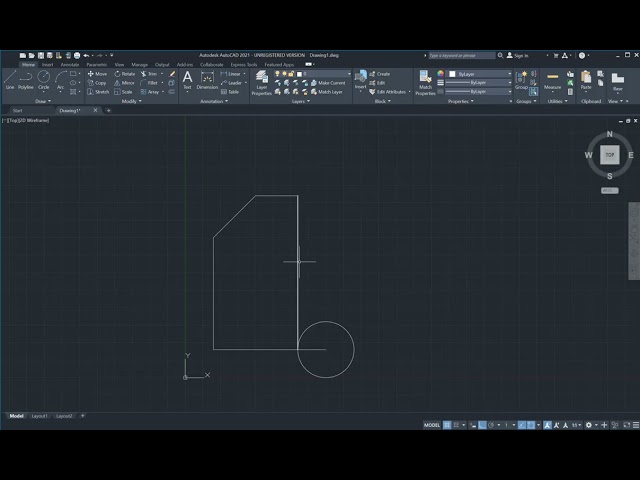Toggle Clean Screen icon in status bar
The width and height of the screenshot is (640, 480).
[x=627, y=425]
